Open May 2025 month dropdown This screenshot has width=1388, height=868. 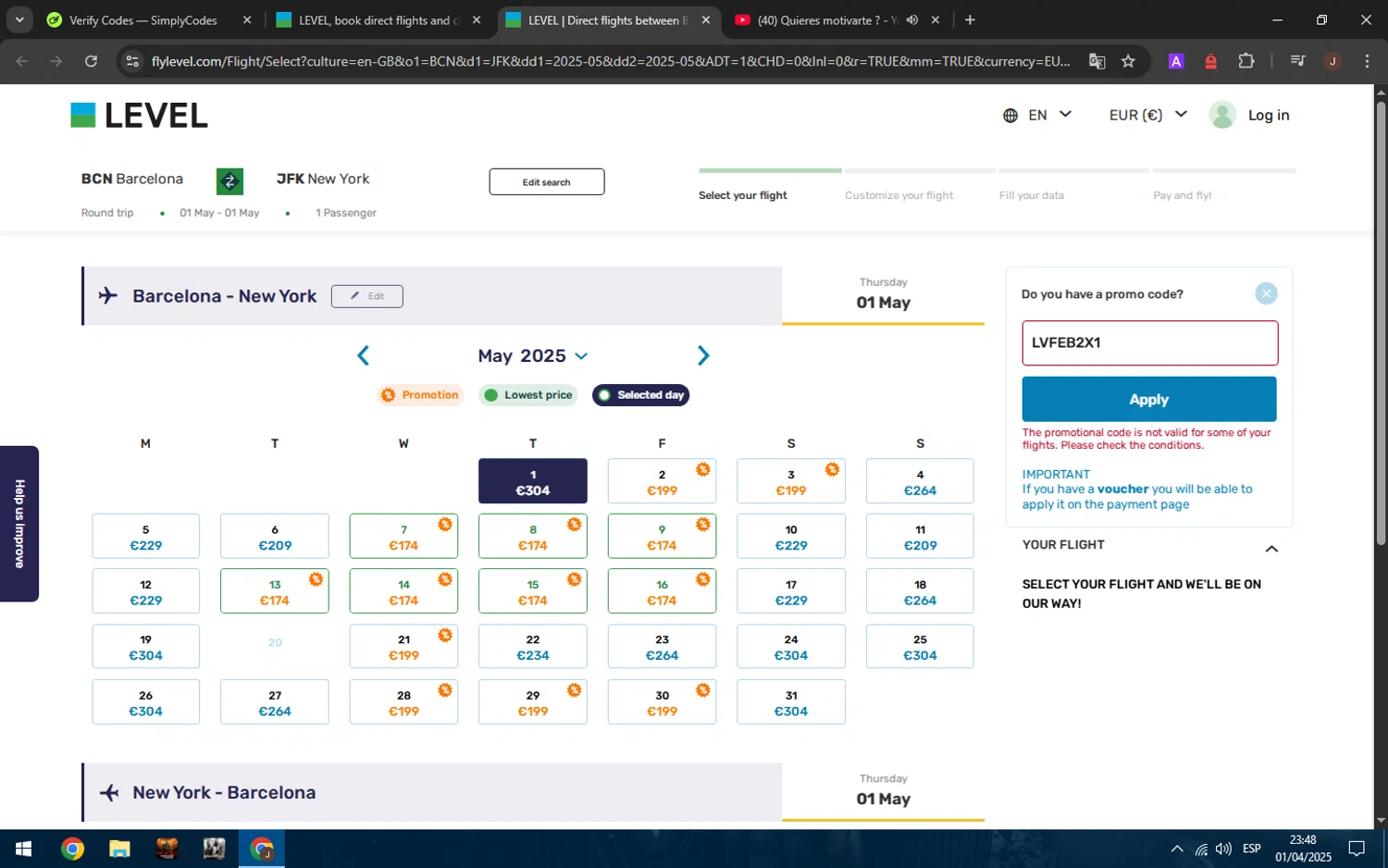[532, 355]
